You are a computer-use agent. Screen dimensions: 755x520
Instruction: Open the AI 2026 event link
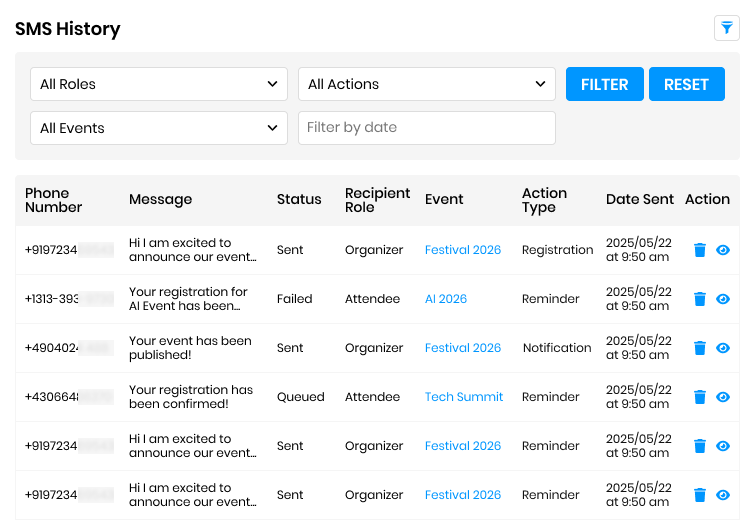tap(446, 299)
